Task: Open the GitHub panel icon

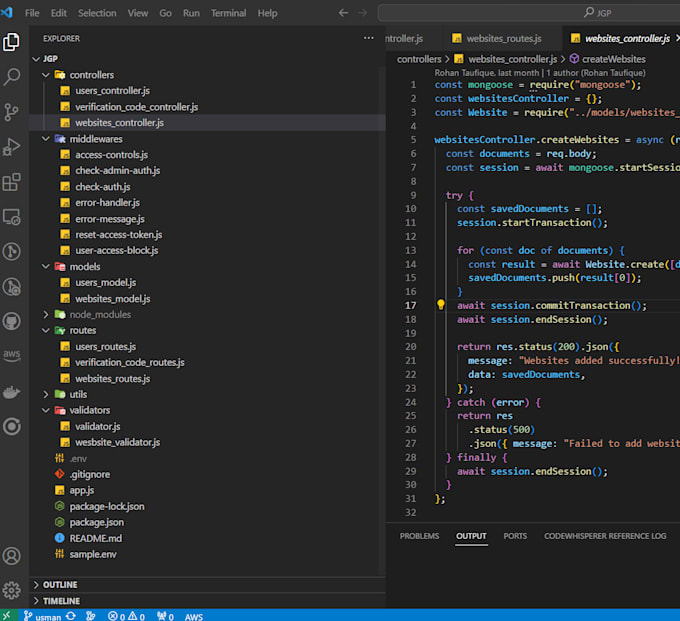Action: point(12,321)
